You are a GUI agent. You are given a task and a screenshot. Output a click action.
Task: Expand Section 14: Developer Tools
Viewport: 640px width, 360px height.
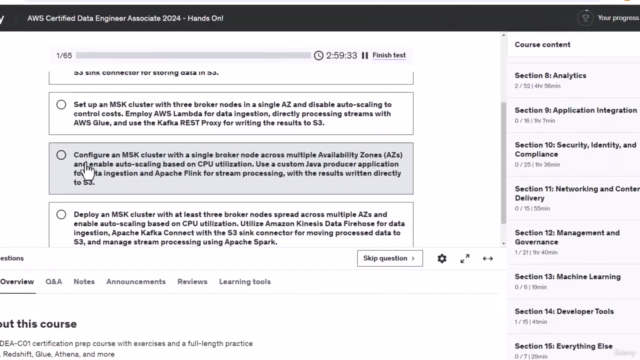[x=573, y=316]
